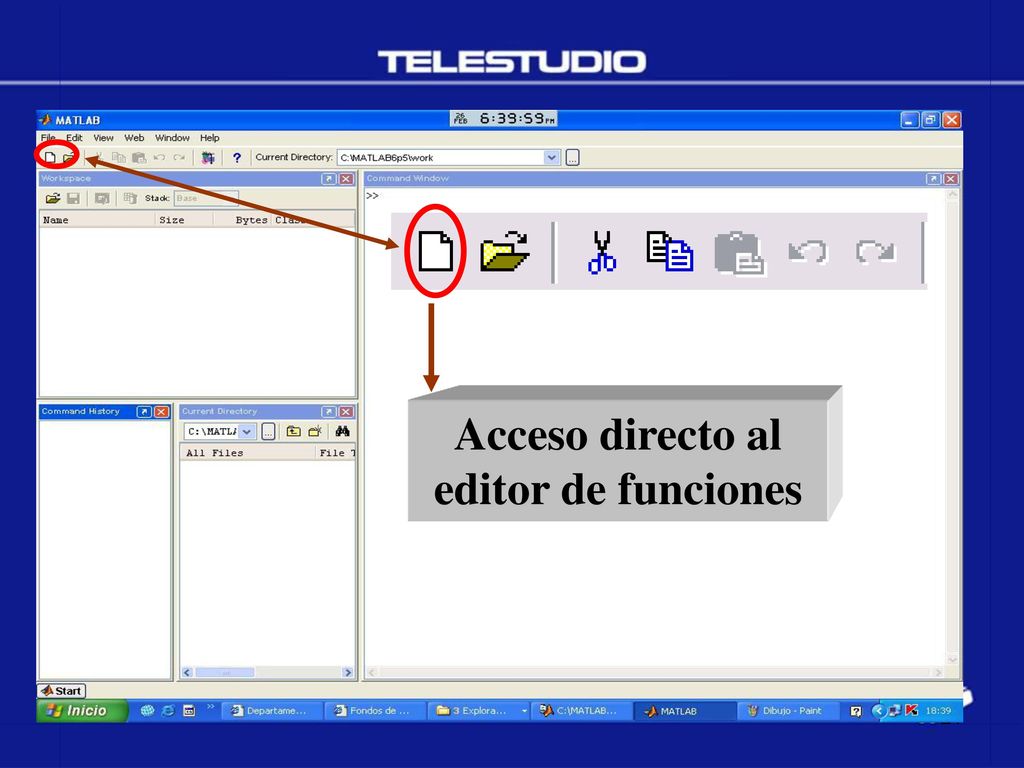
Task: Open the Help menu
Action: [210, 138]
